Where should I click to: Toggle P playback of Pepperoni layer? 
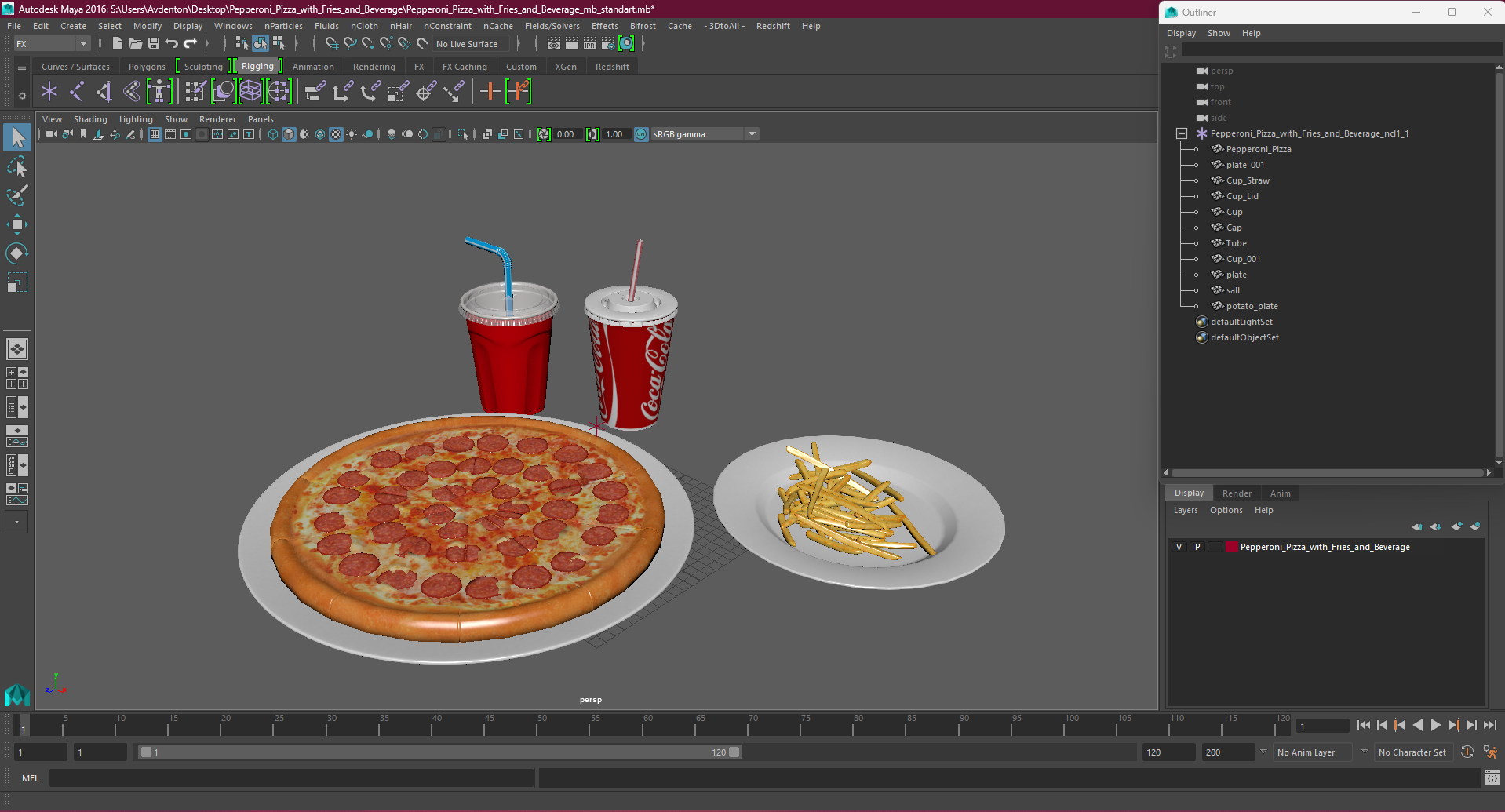pos(1197,547)
